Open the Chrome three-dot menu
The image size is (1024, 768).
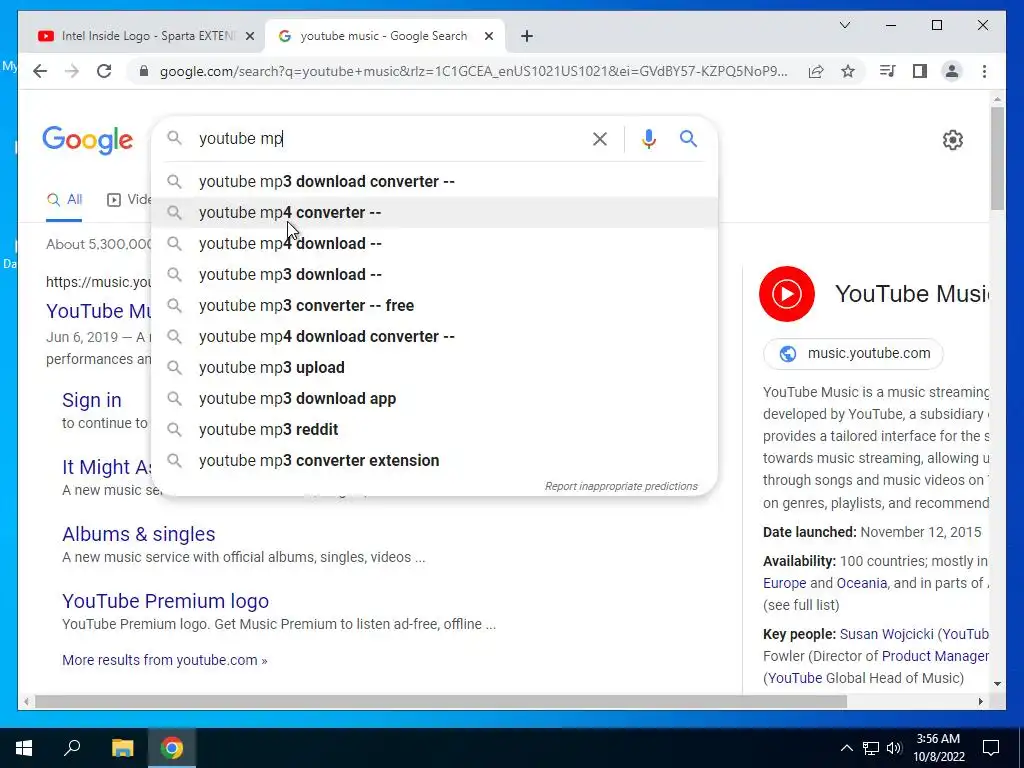point(984,71)
